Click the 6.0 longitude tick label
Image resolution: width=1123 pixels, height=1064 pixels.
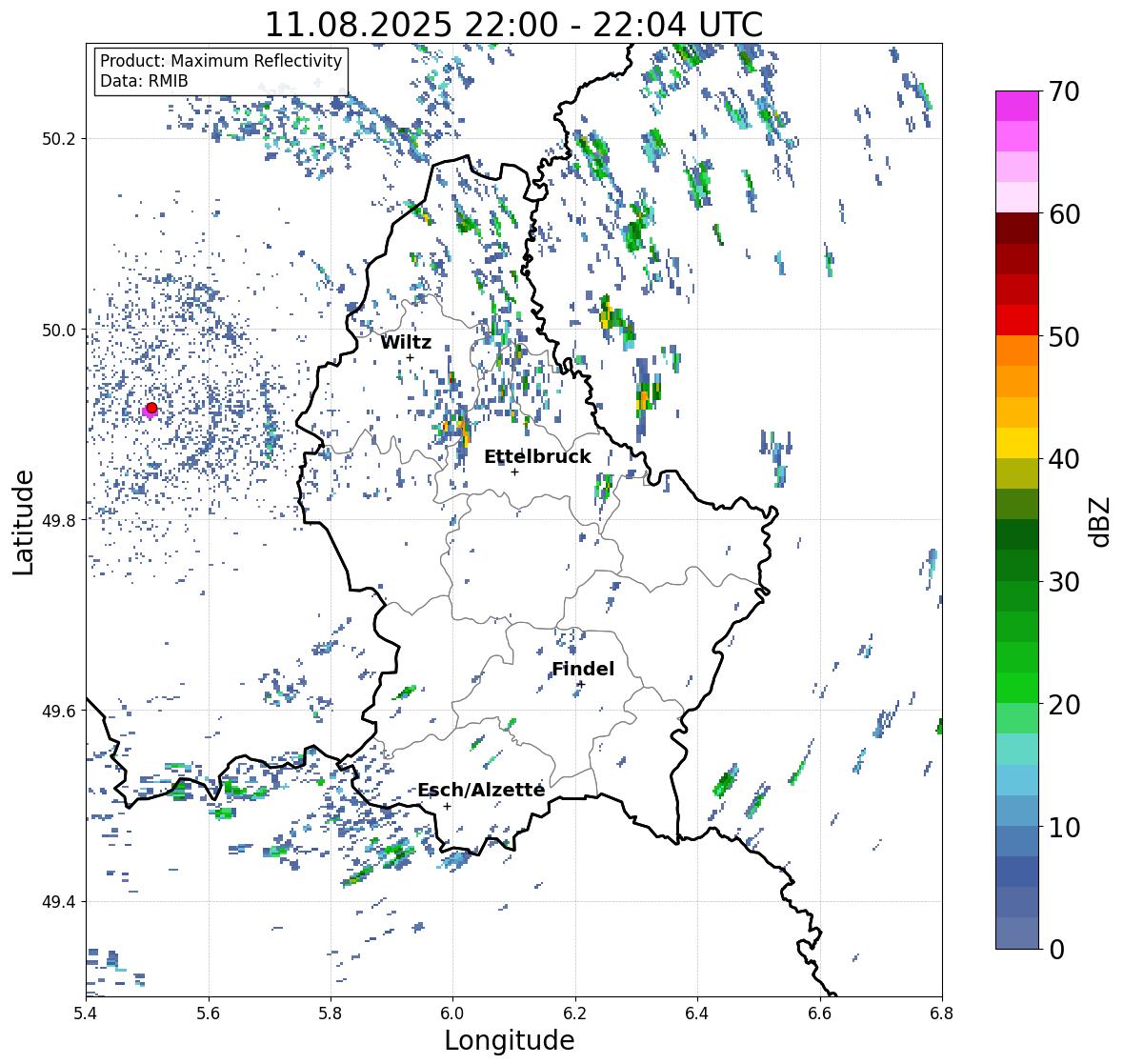pos(452,1014)
